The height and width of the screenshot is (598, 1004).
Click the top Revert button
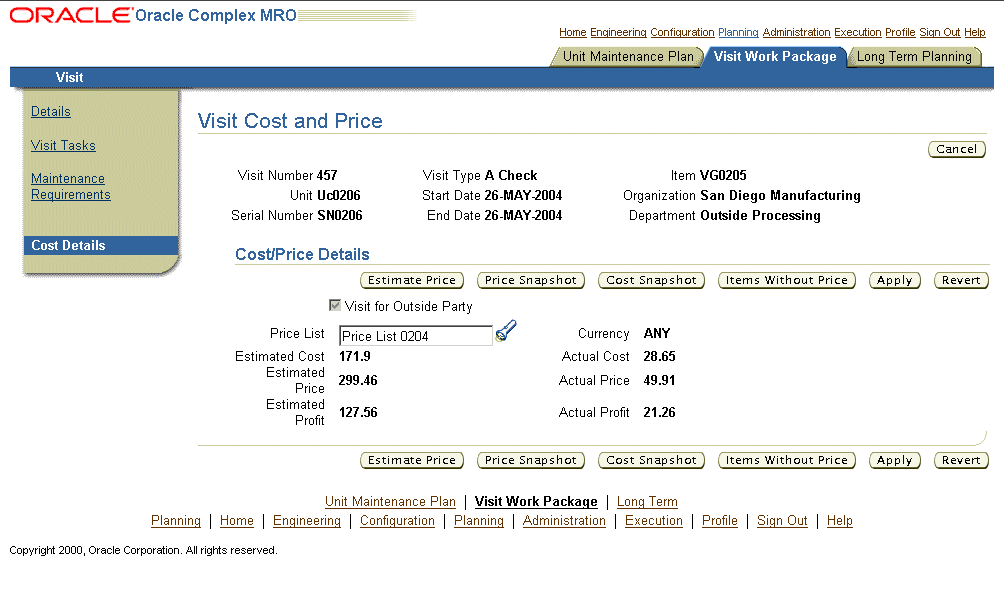(x=961, y=280)
